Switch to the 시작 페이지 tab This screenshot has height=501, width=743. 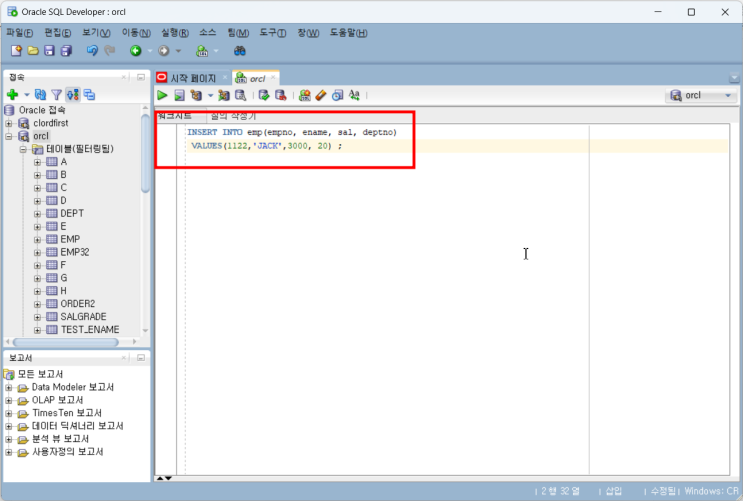pyautogui.click(x=193, y=78)
